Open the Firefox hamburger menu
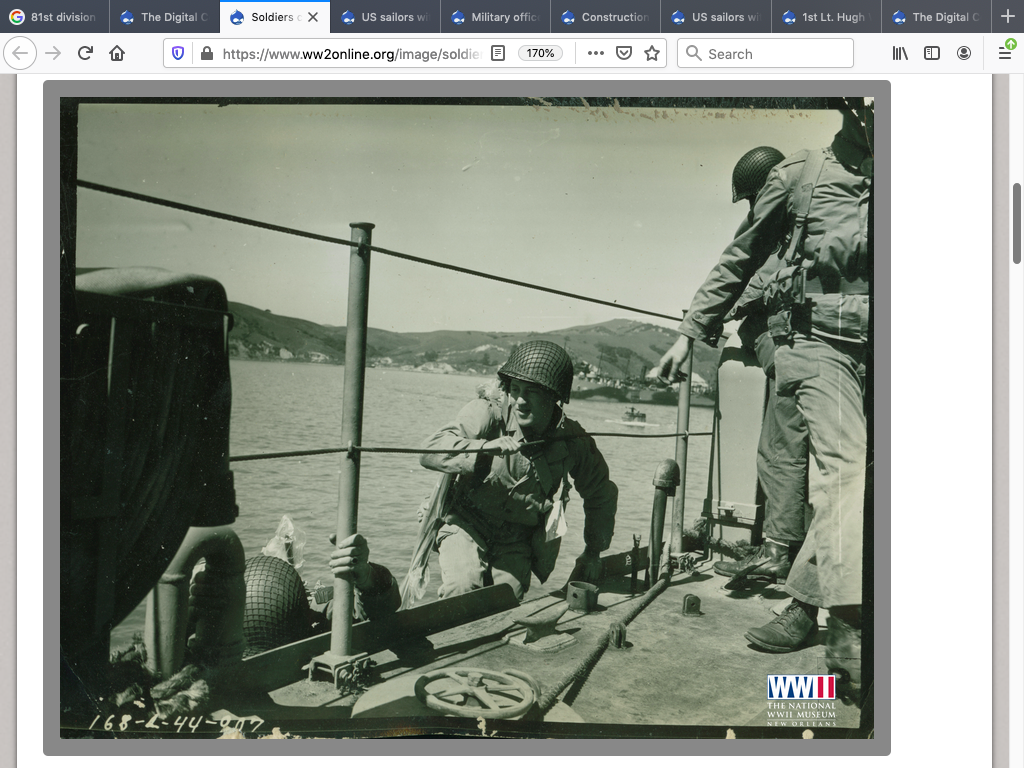This screenshot has width=1024, height=768. (1005, 53)
